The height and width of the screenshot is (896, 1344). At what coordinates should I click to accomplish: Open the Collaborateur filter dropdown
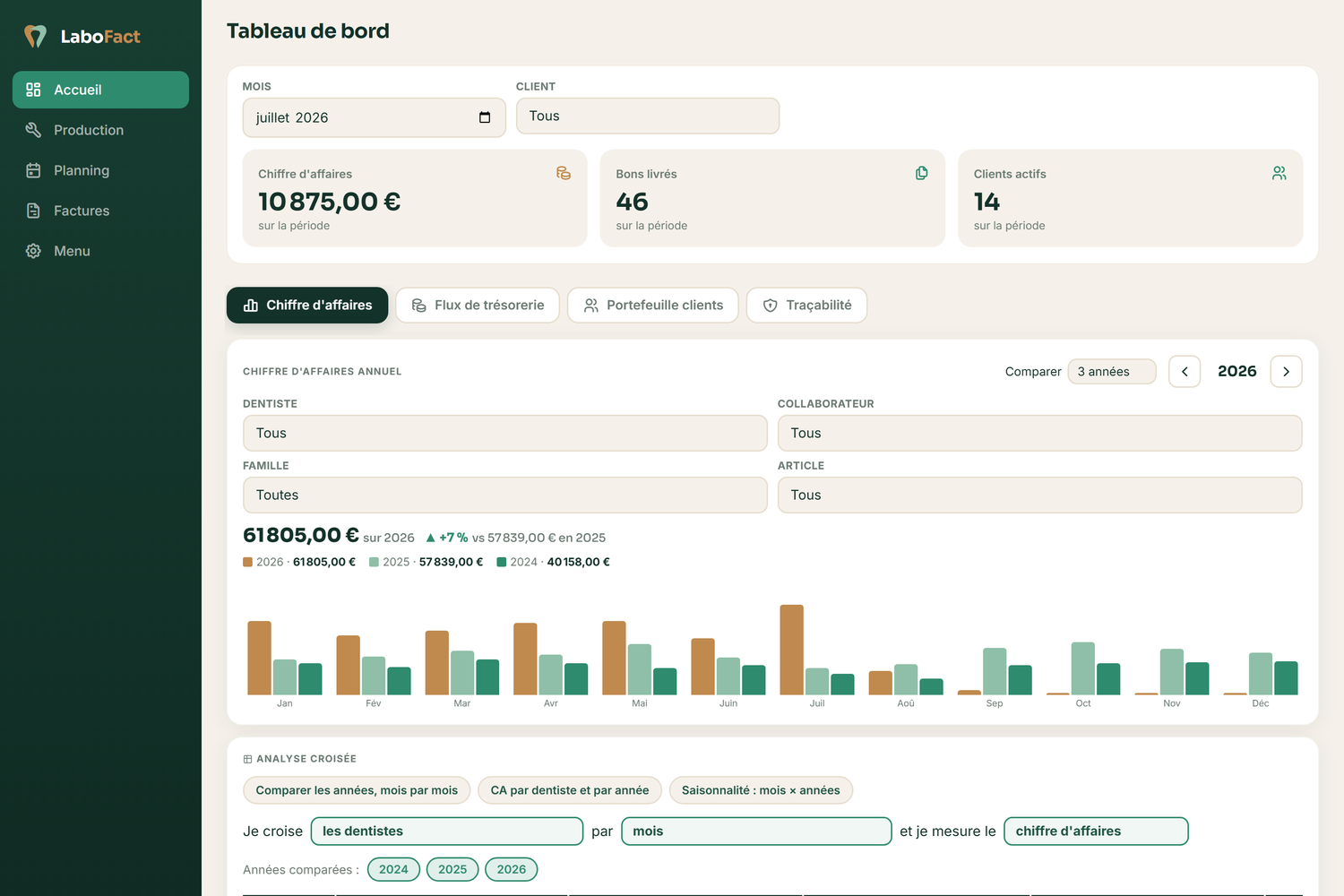click(1040, 433)
